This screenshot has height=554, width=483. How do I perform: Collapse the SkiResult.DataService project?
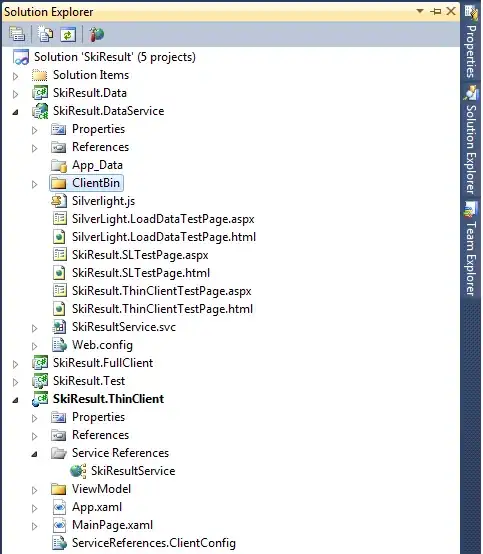point(15,112)
